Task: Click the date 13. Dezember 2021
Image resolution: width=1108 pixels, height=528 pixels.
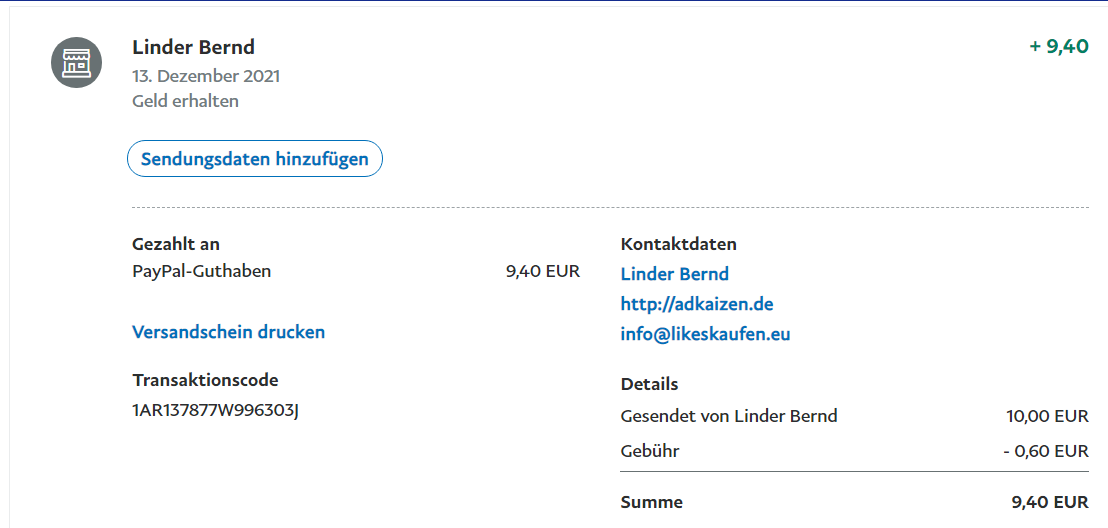Action: coord(206,76)
